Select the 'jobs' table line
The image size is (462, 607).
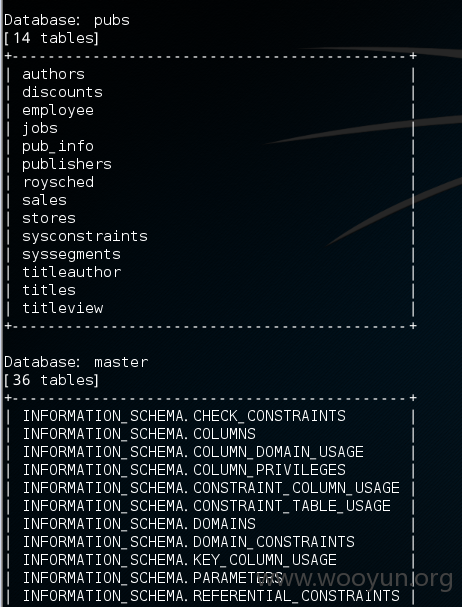tap(40, 128)
